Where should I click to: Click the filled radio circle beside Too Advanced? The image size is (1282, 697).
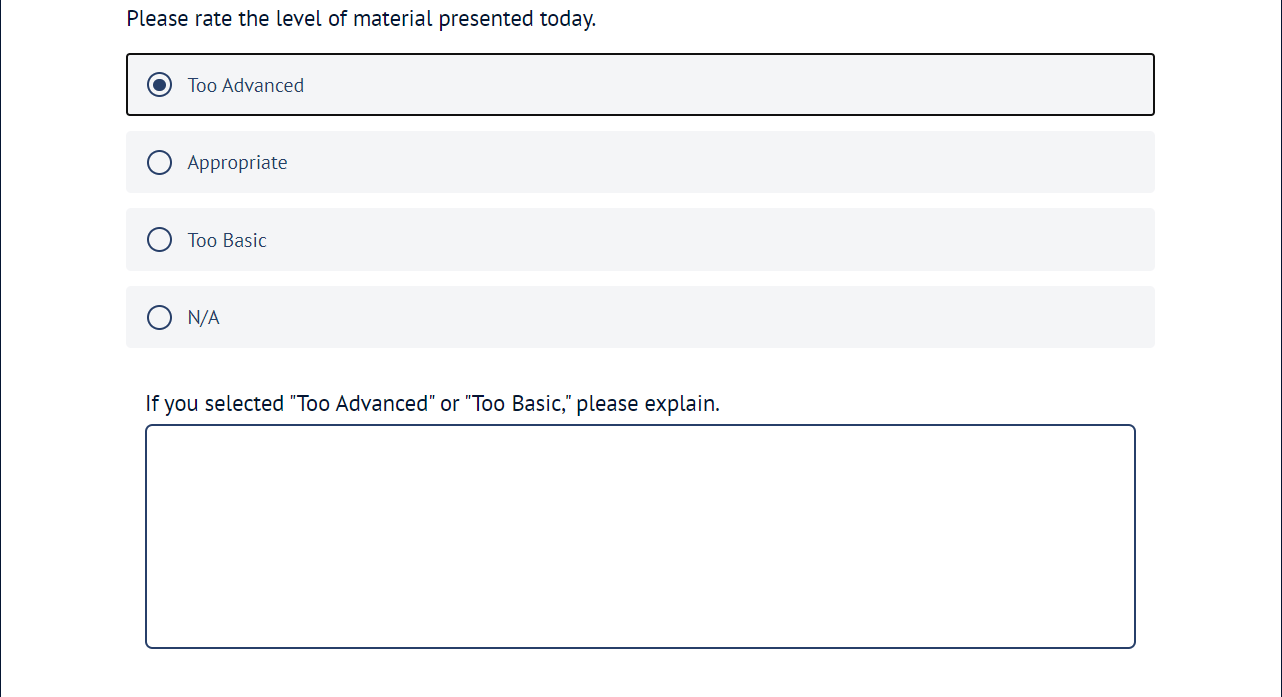coord(159,85)
